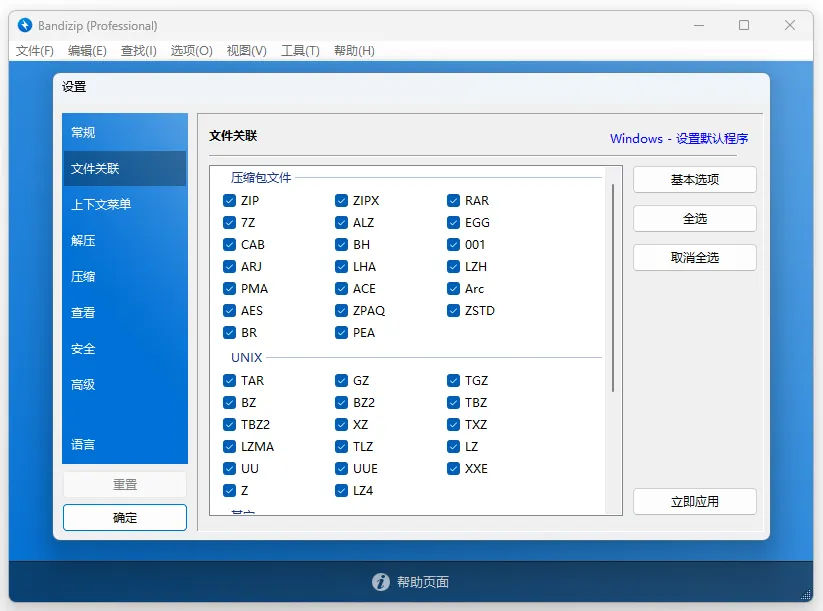Toggle the ACE checkbox
Viewport: 823px width, 611px height.
341,289
